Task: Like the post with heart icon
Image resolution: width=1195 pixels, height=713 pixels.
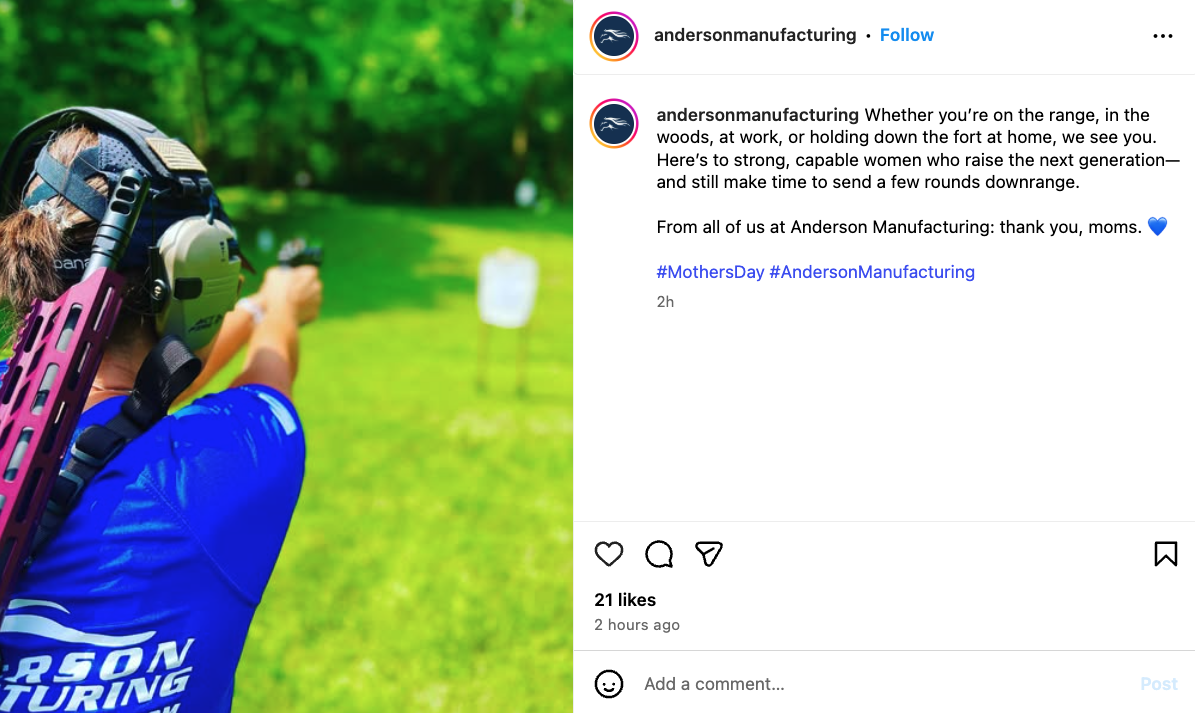Action: (x=608, y=554)
